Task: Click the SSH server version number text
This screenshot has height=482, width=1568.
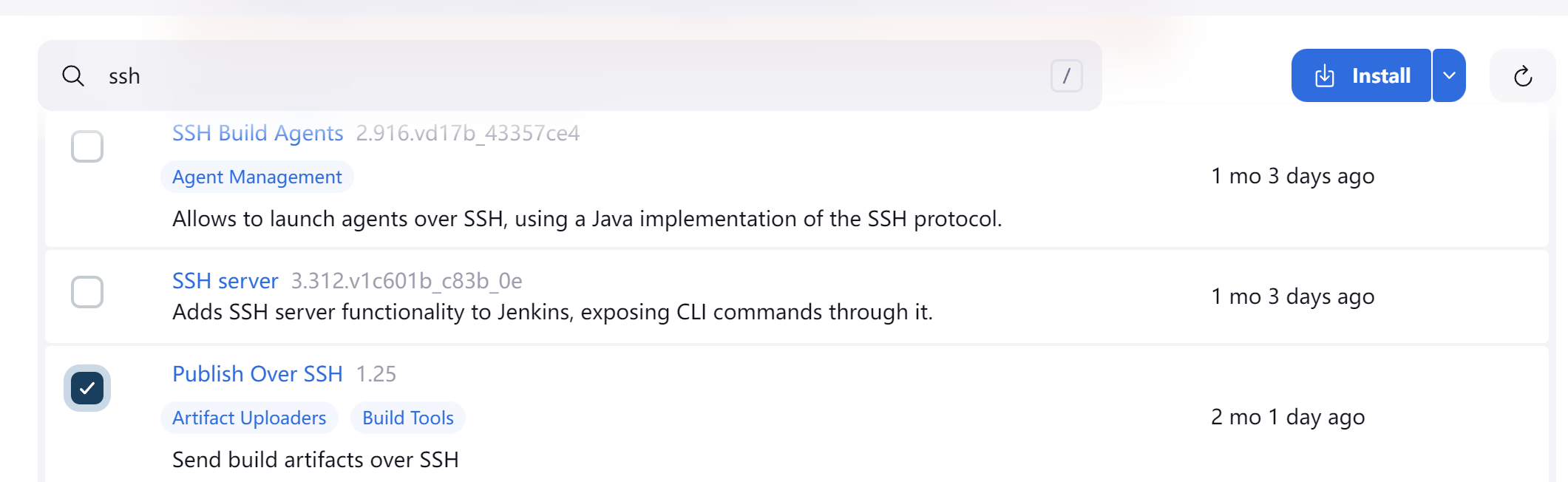Action: click(407, 281)
